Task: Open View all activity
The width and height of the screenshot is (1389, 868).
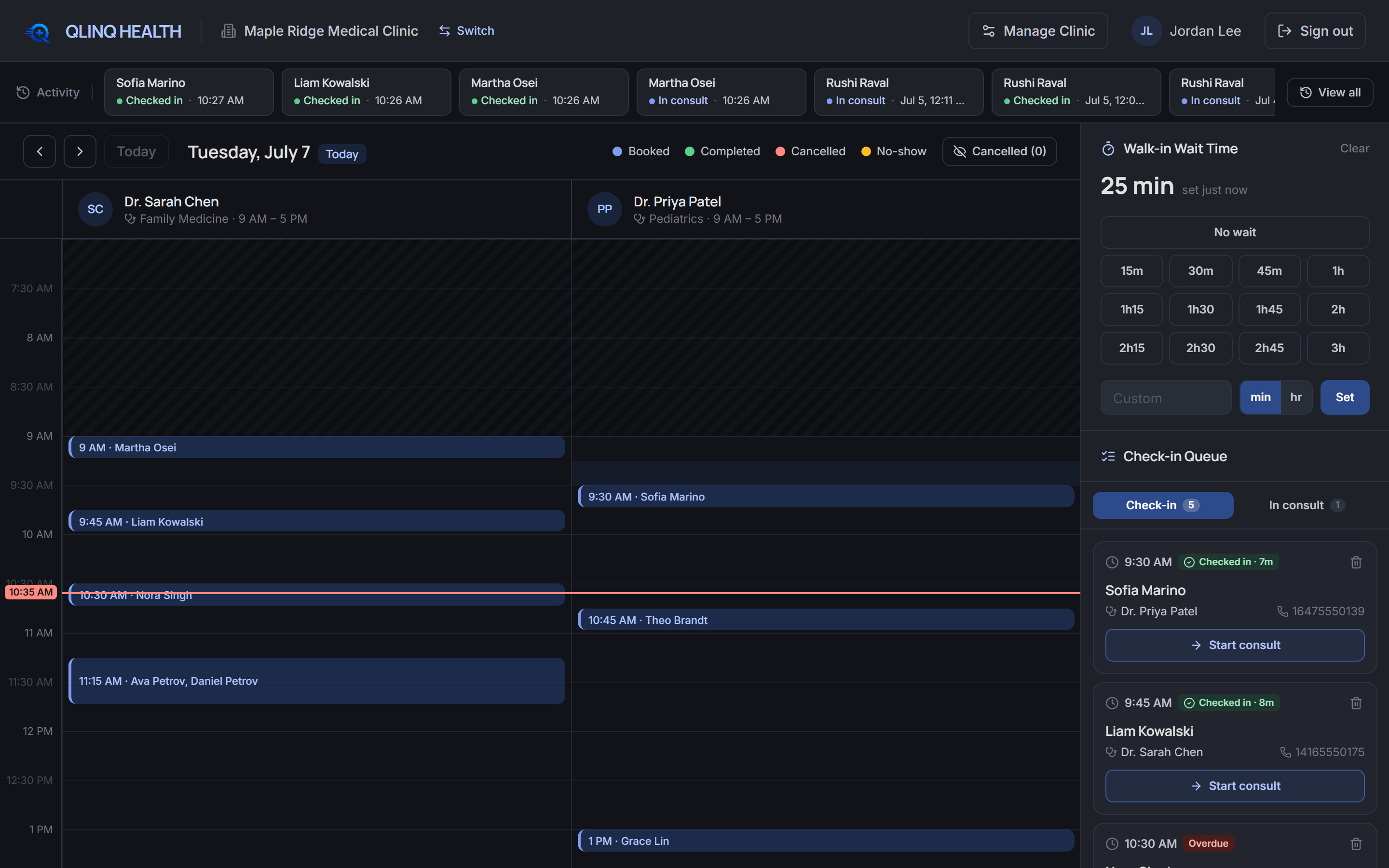Action: pos(1329,93)
